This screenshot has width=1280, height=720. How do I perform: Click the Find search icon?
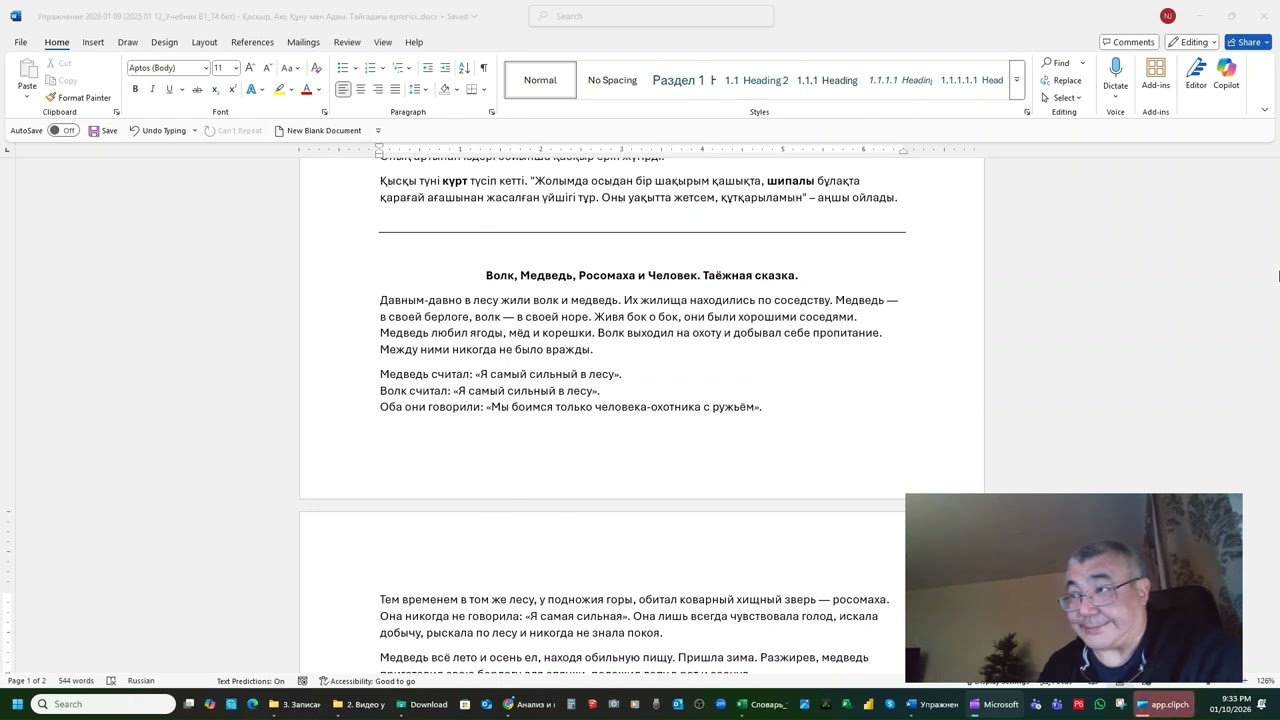1047,63
